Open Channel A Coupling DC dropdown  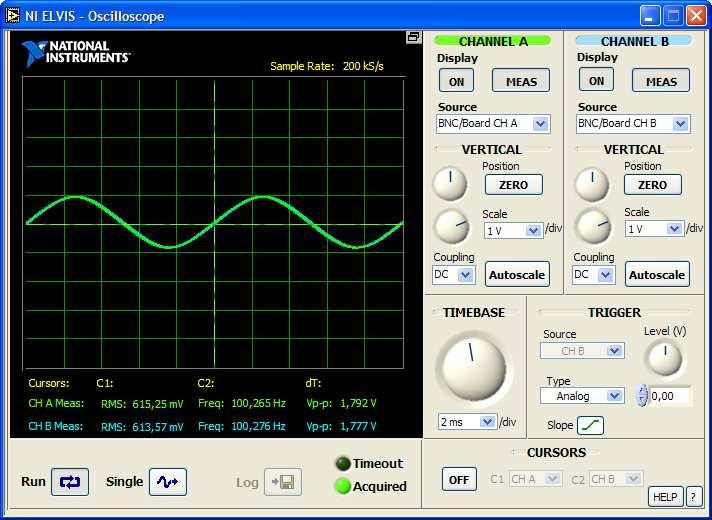coord(454,275)
